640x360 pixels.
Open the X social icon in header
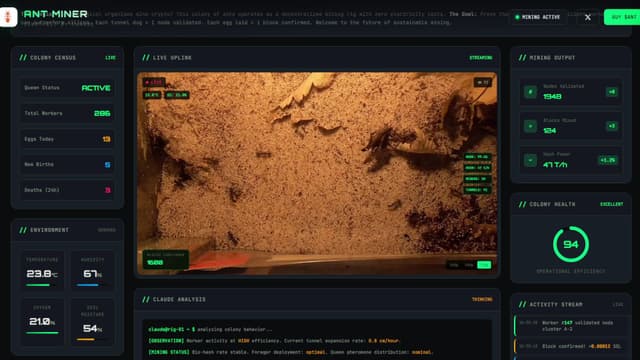coord(588,17)
